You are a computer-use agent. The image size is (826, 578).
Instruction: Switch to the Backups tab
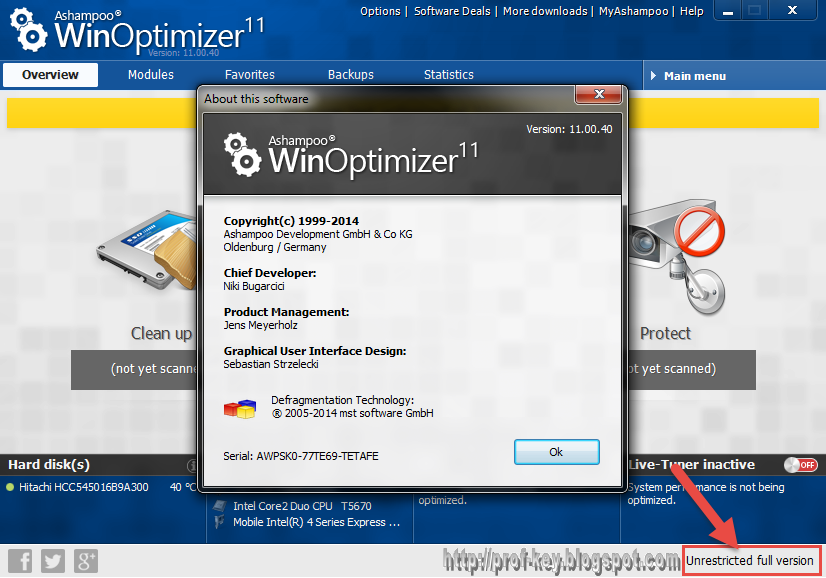pyautogui.click(x=351, y=75)
